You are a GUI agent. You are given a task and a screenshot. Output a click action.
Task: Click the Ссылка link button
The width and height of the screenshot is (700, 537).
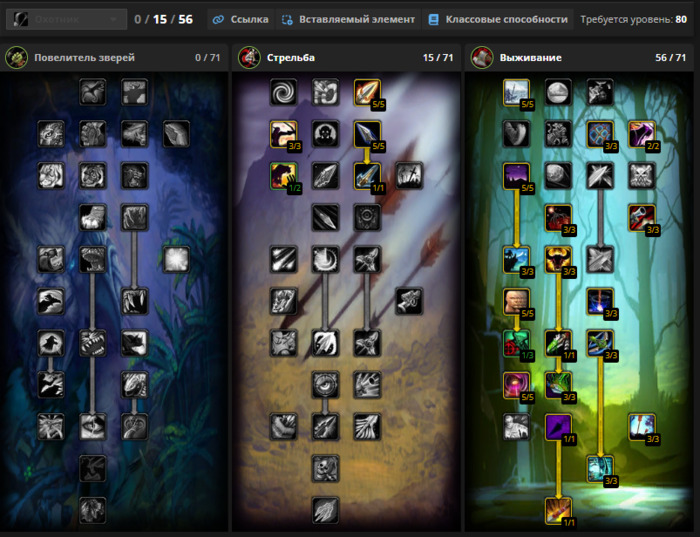click(241, 20)
